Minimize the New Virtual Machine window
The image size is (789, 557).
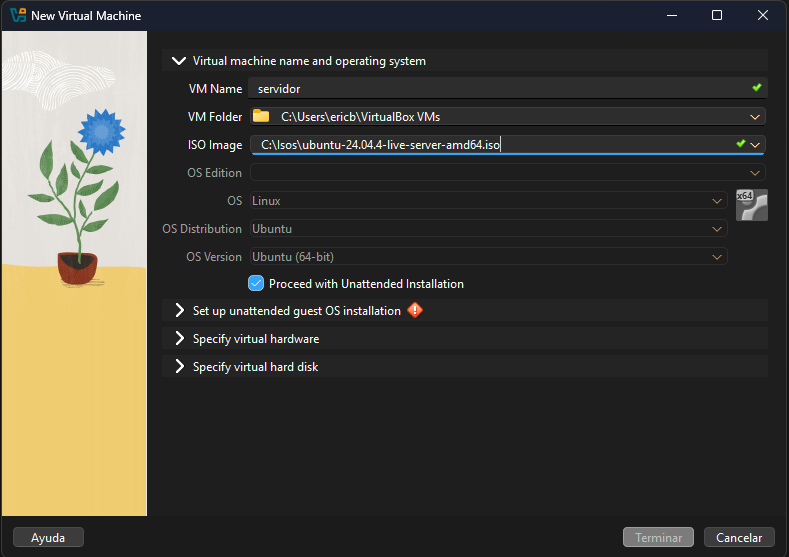click(672, 15)
